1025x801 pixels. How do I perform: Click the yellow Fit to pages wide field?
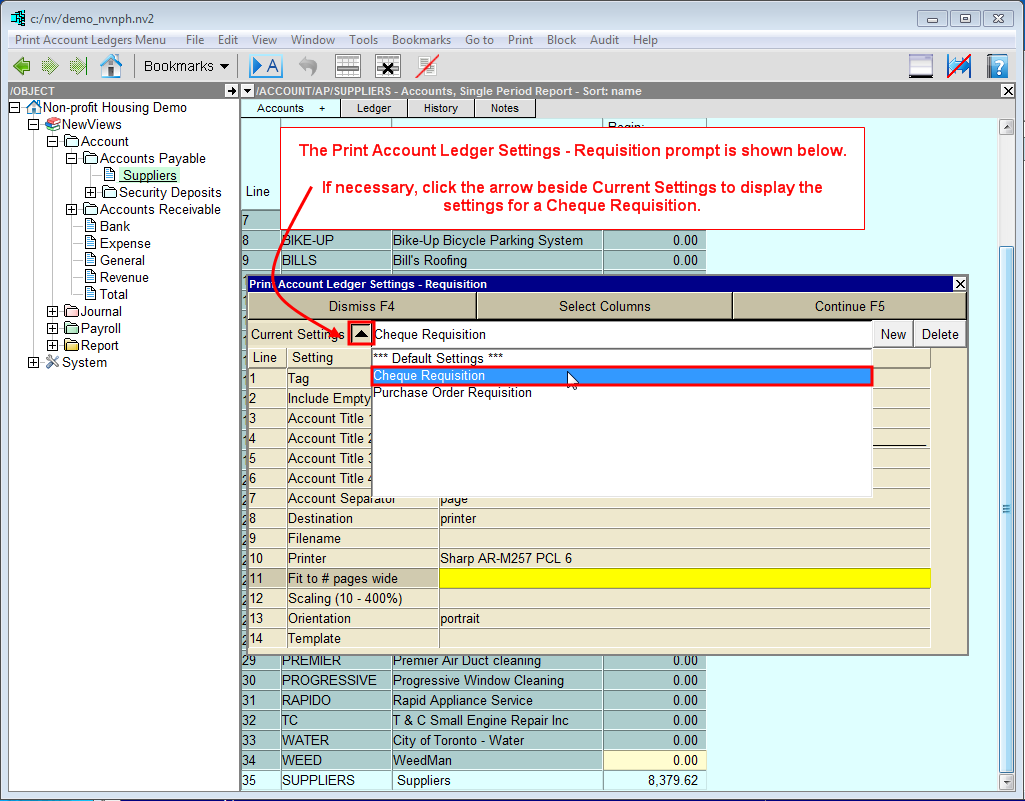(684, 578)
